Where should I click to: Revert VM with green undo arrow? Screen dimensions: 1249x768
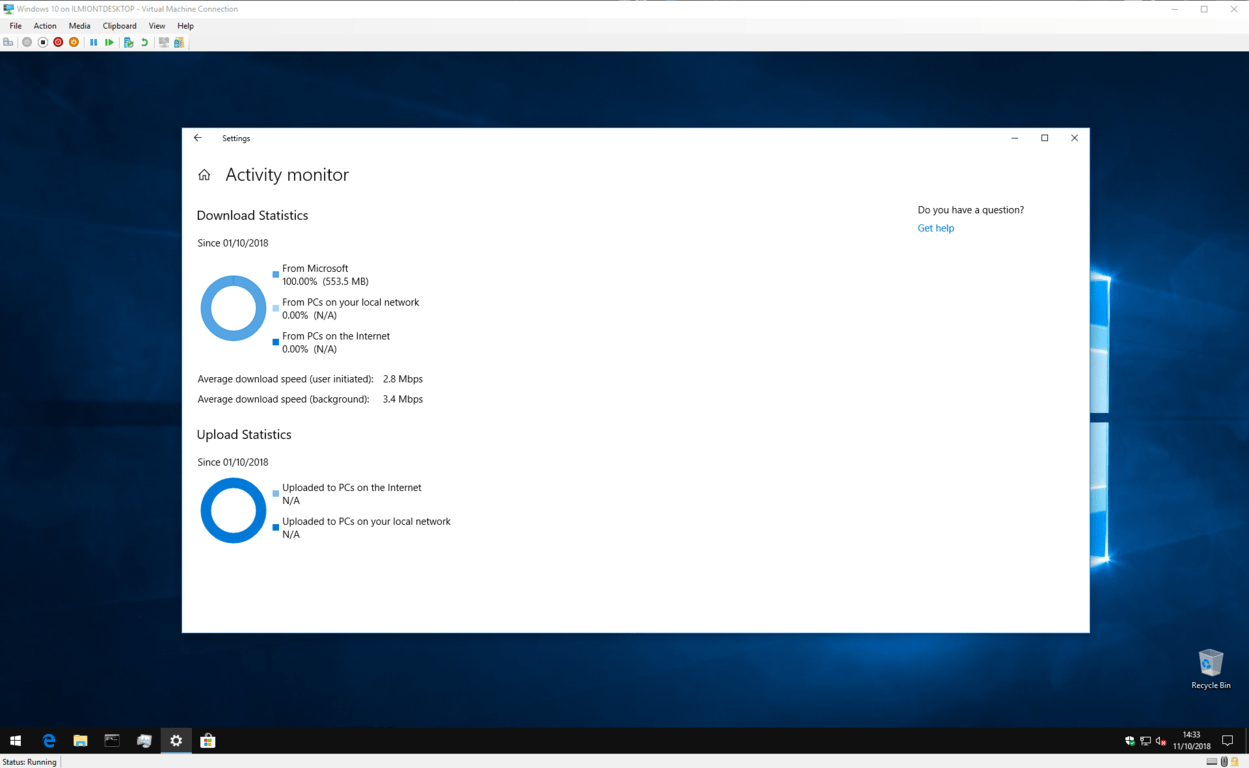coord(144,42)
